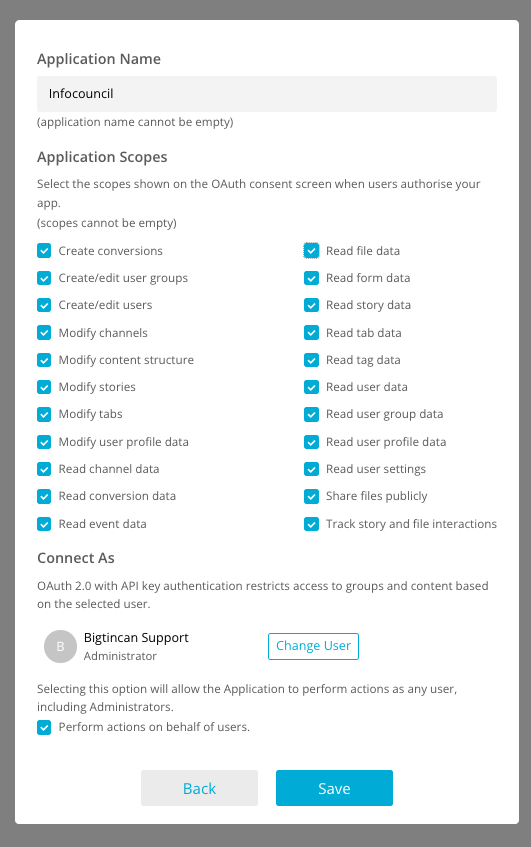Uncheck Read event data
The height and width of the screenshot is (847, 531).
pos(44,524)
